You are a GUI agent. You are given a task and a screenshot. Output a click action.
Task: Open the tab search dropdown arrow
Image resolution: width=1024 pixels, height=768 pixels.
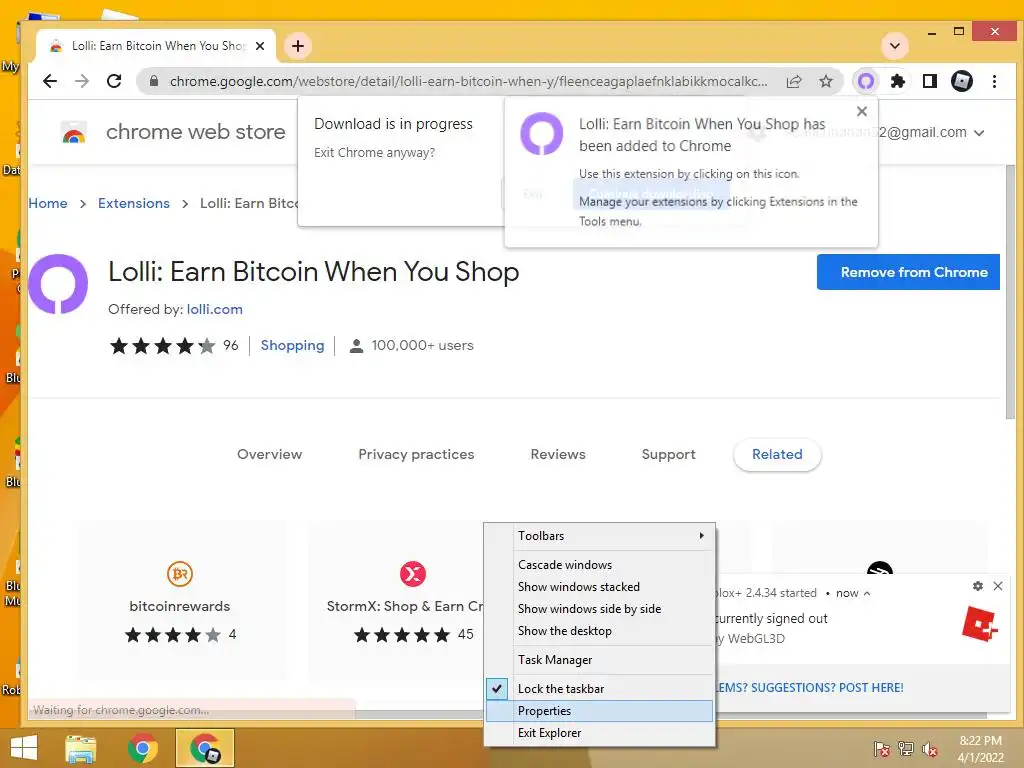tap(895, 46)
